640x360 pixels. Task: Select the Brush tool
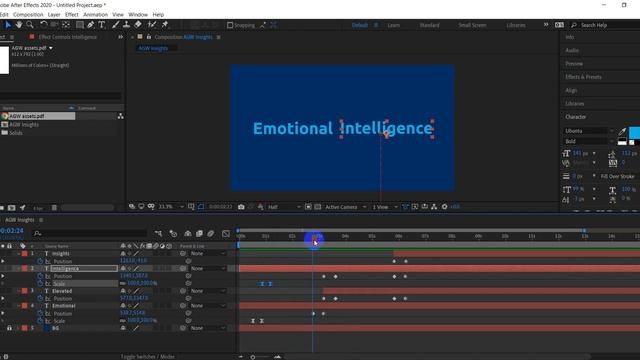(x=116, y=25)
